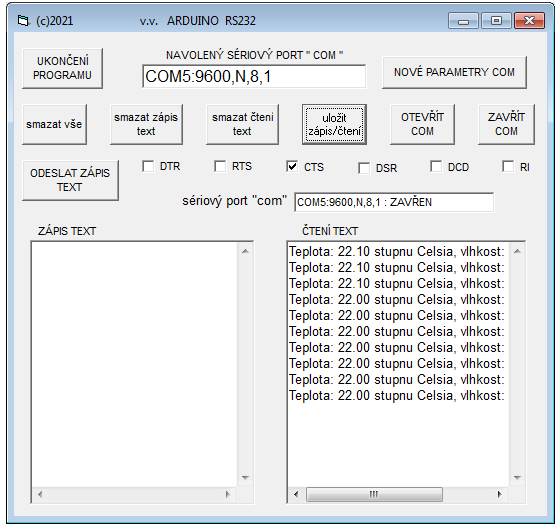560x529 pixels.
Task: Tick the DSR checkbox
Action: coord(364,168)
